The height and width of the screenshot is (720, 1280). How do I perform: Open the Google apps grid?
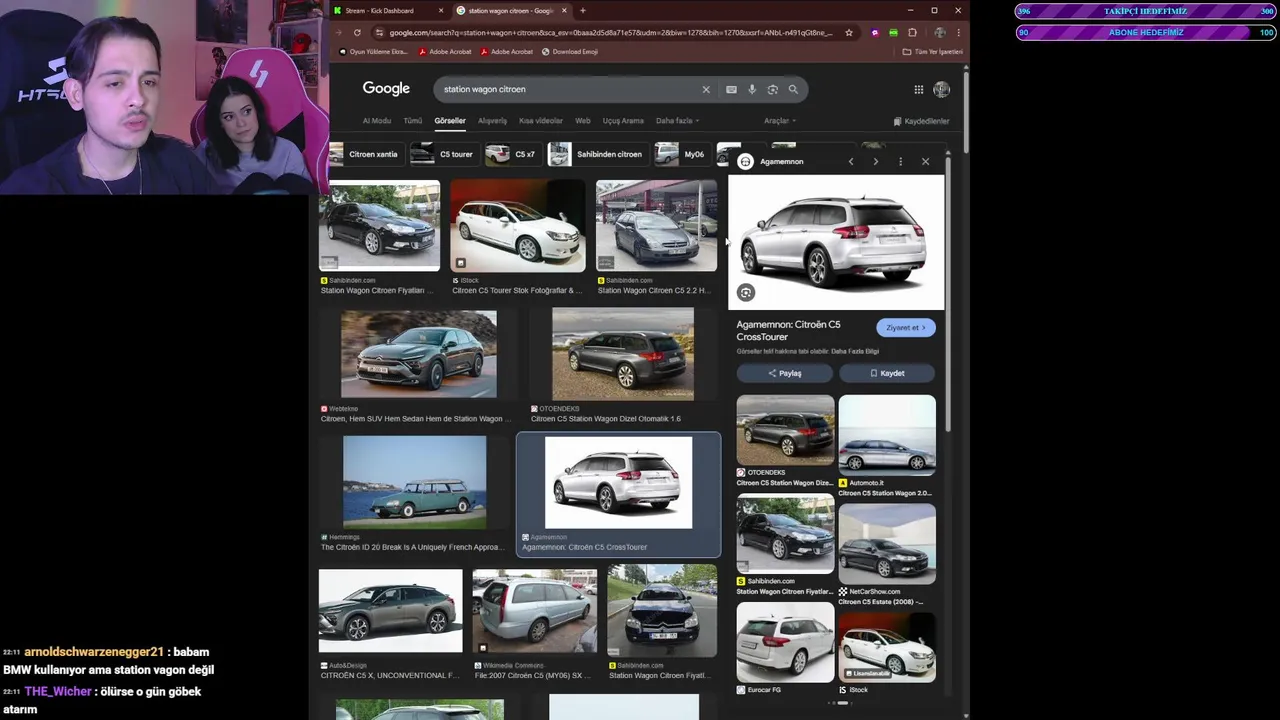(x=919, y=89)
